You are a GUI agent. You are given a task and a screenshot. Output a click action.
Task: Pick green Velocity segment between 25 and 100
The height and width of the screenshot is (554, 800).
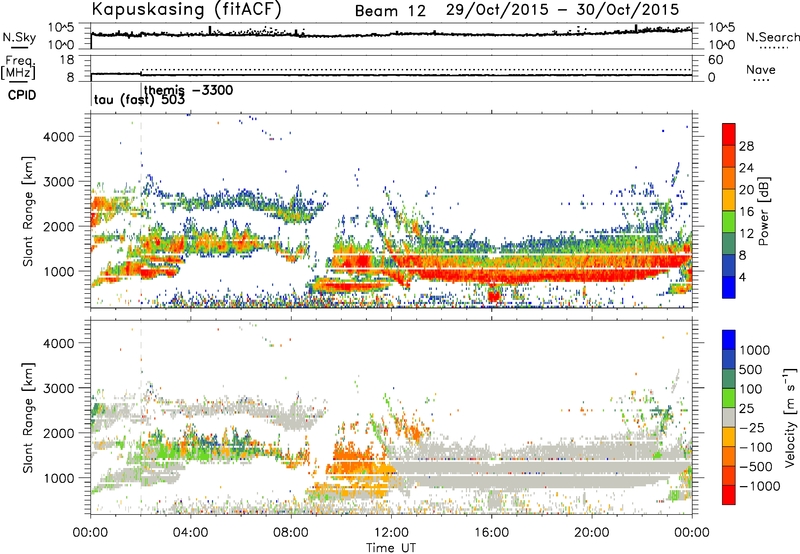pyautogui.click(x=729, y=398)
